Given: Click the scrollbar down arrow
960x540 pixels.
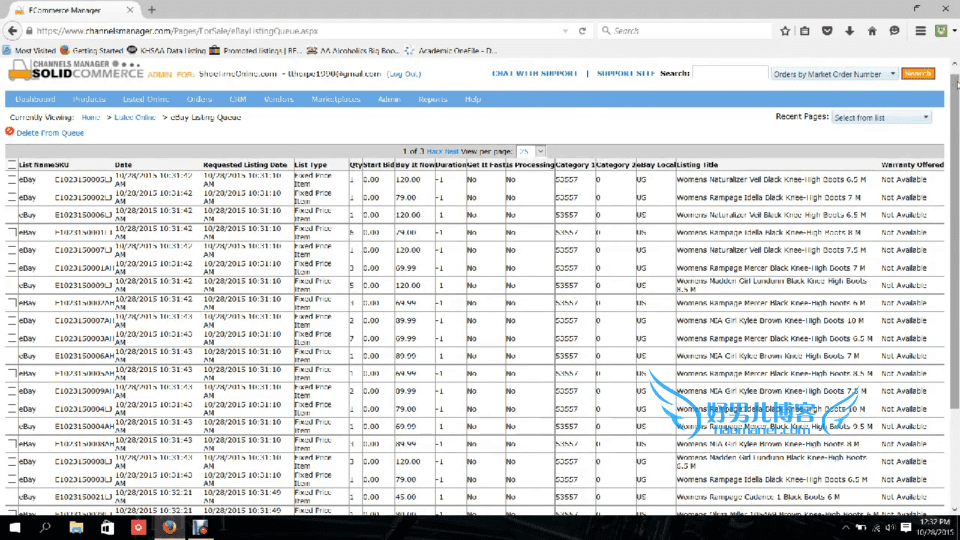Looking at the screenshot, I should pos(954,509).
